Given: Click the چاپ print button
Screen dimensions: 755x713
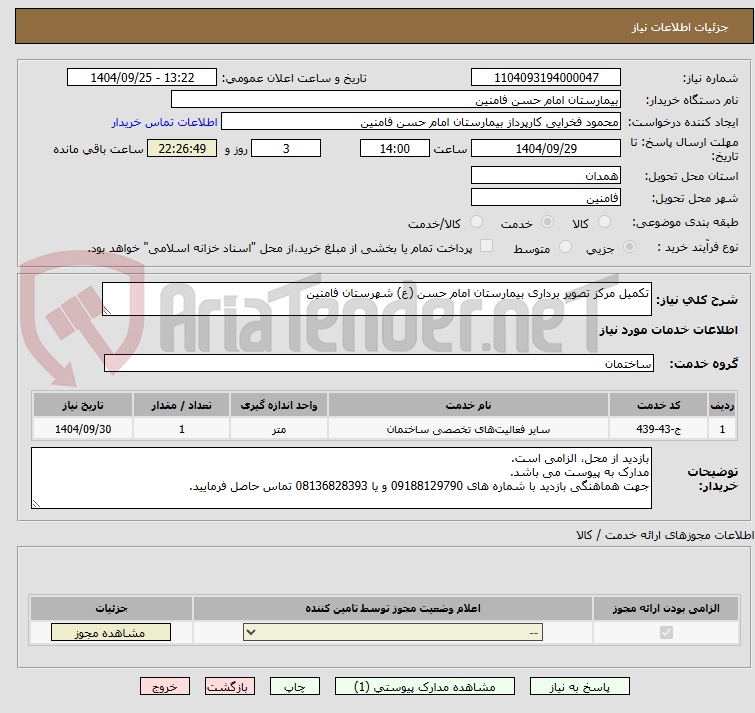Looking at the screenshot, I should click(x=295, y=687).
